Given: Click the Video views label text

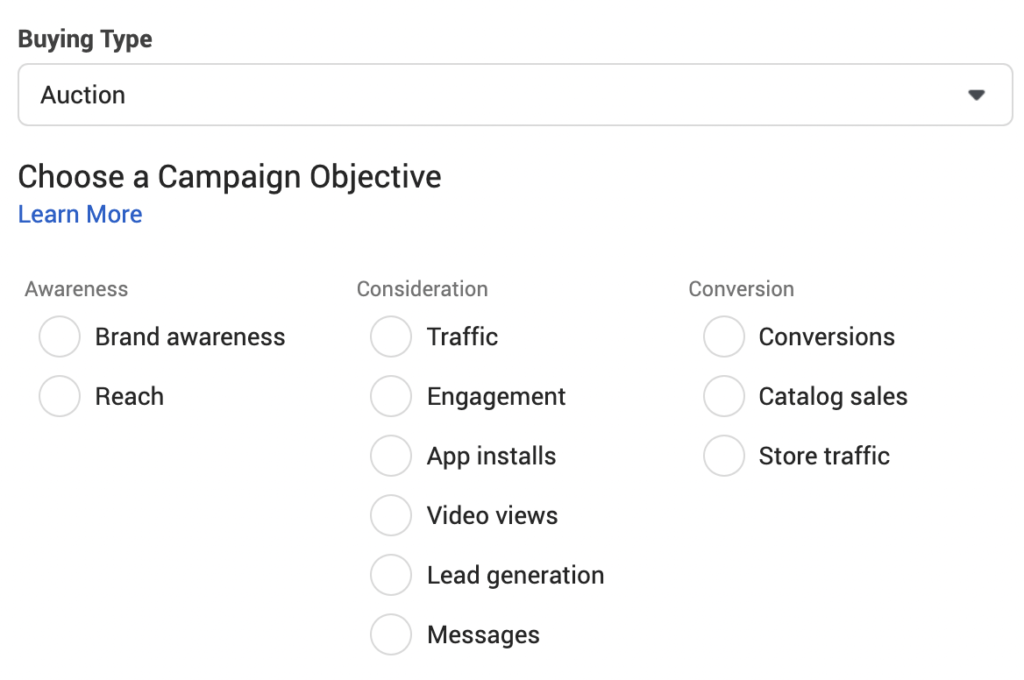Looking at the screenshot, I should [492, 516].
